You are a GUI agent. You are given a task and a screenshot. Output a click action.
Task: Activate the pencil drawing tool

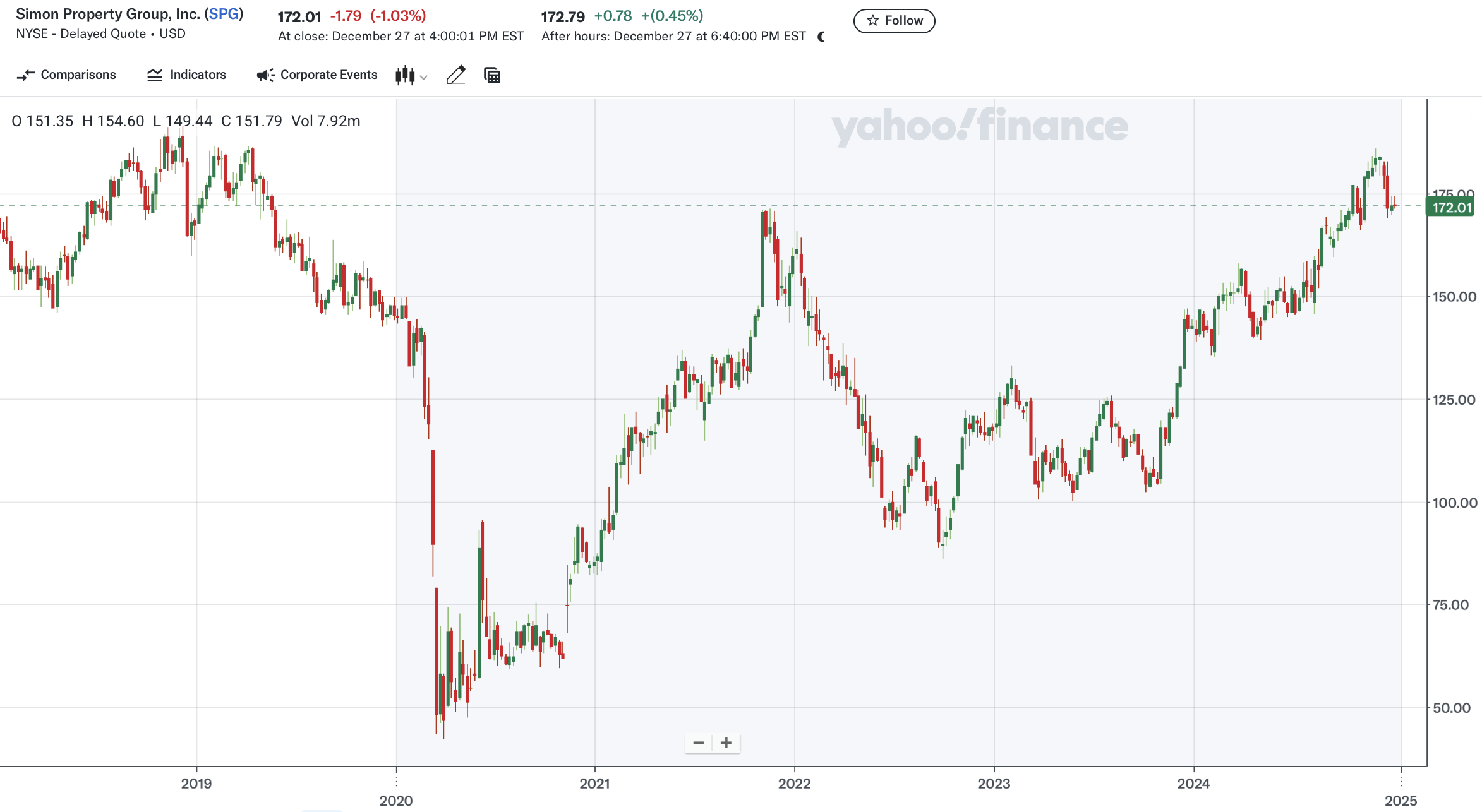(455, 75)
